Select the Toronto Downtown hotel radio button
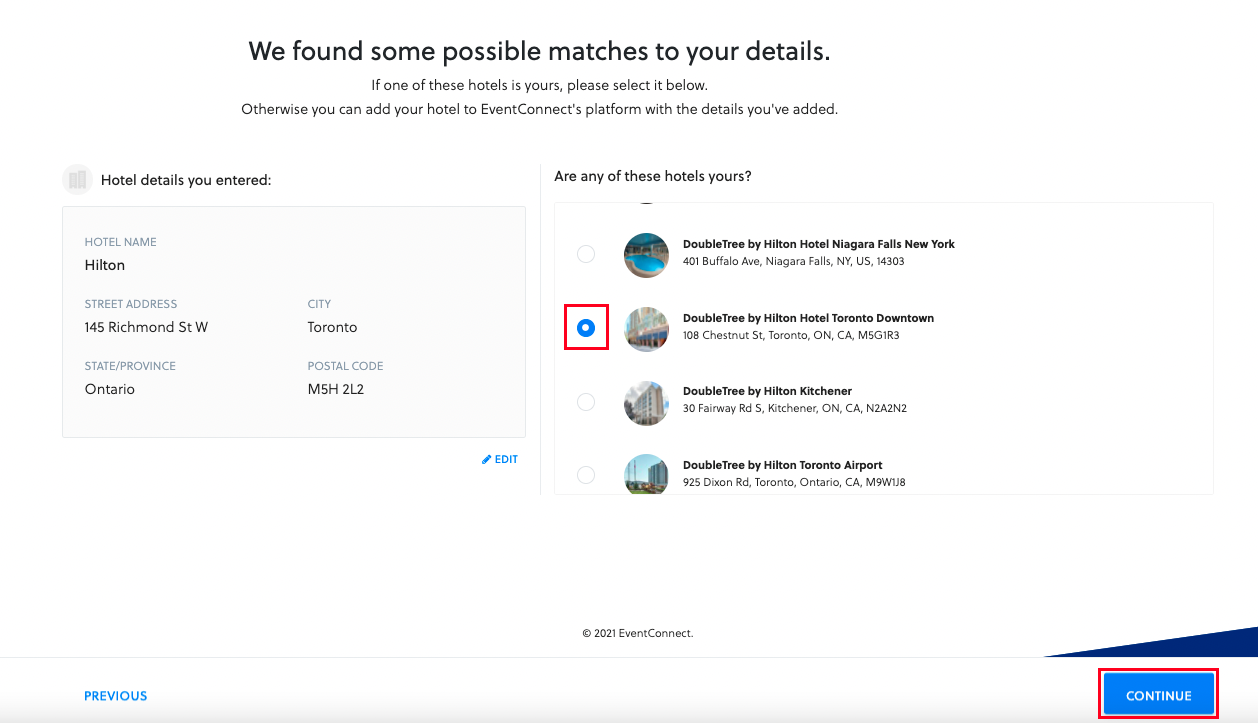Screen dimensions: 1258x723 point(586,328)
